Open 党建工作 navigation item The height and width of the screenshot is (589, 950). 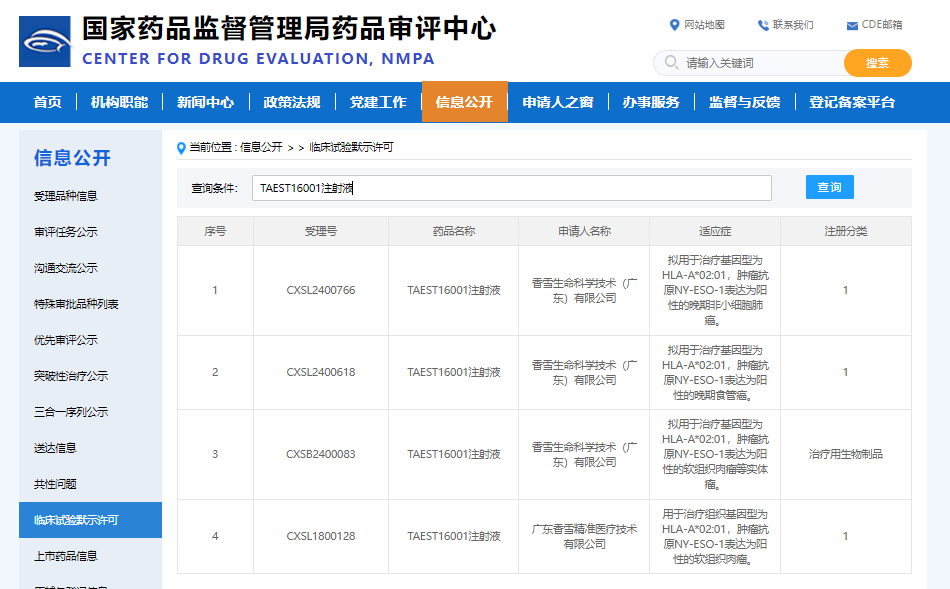pyautogui.click(x=378, y=102)
